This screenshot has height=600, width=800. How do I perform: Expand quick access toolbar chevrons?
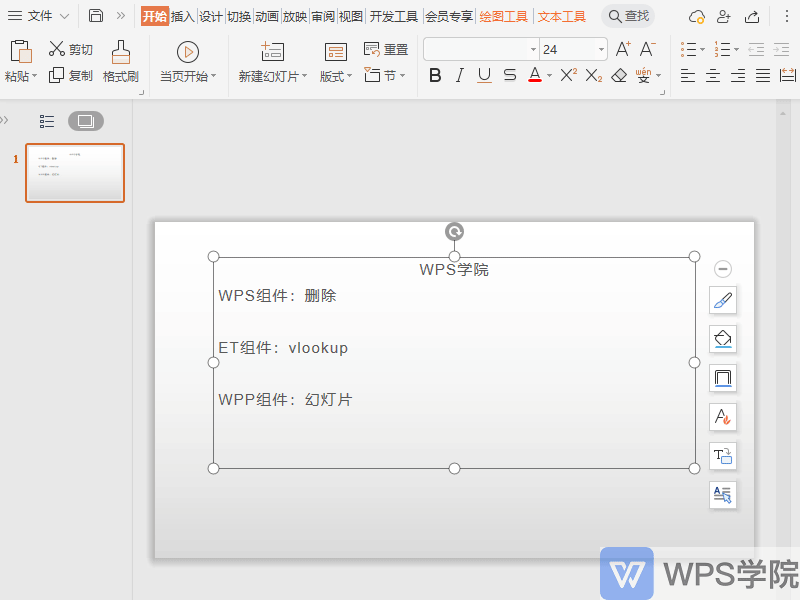[x=121, y=16]
